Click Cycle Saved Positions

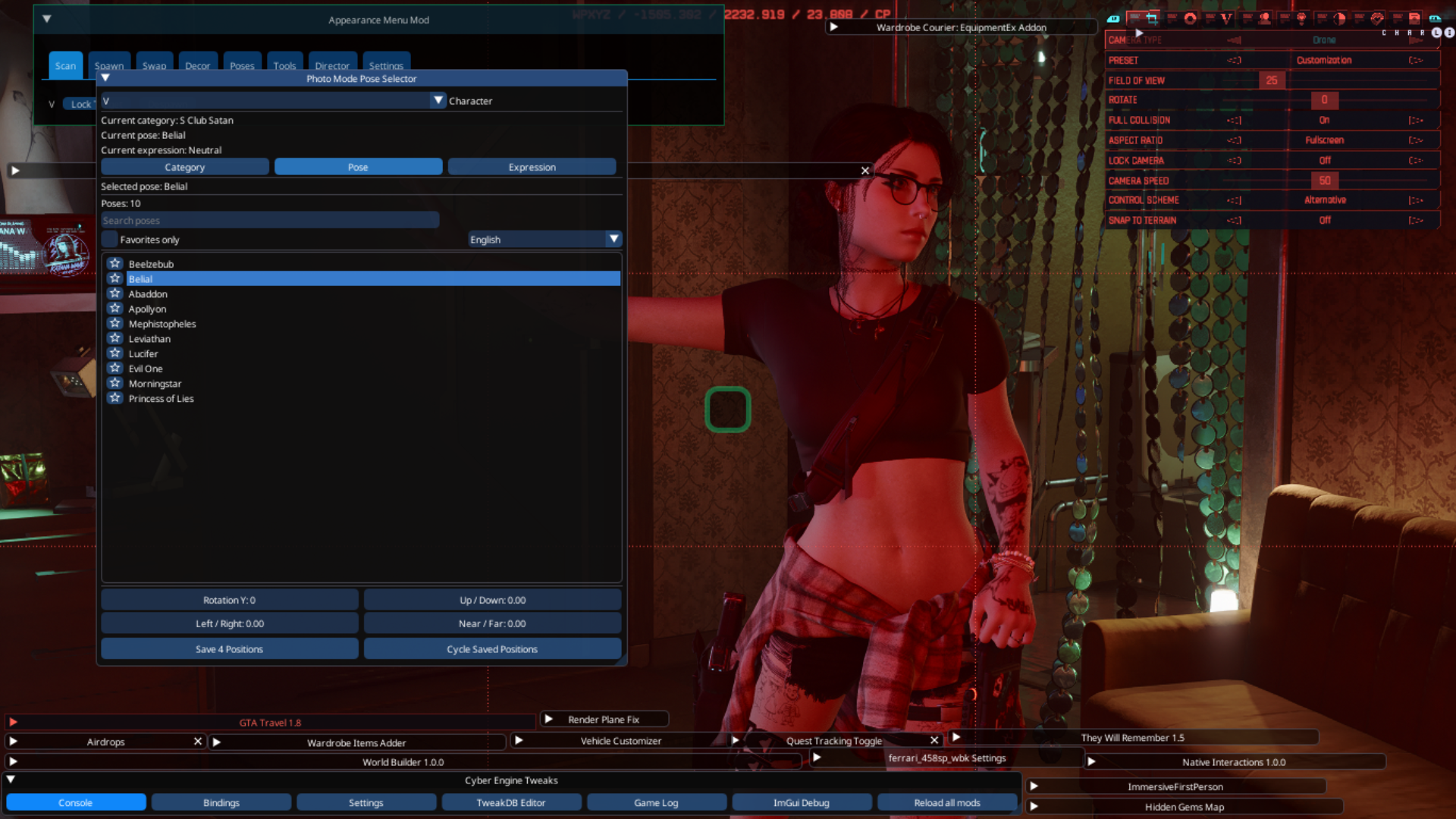pos(492,649)
